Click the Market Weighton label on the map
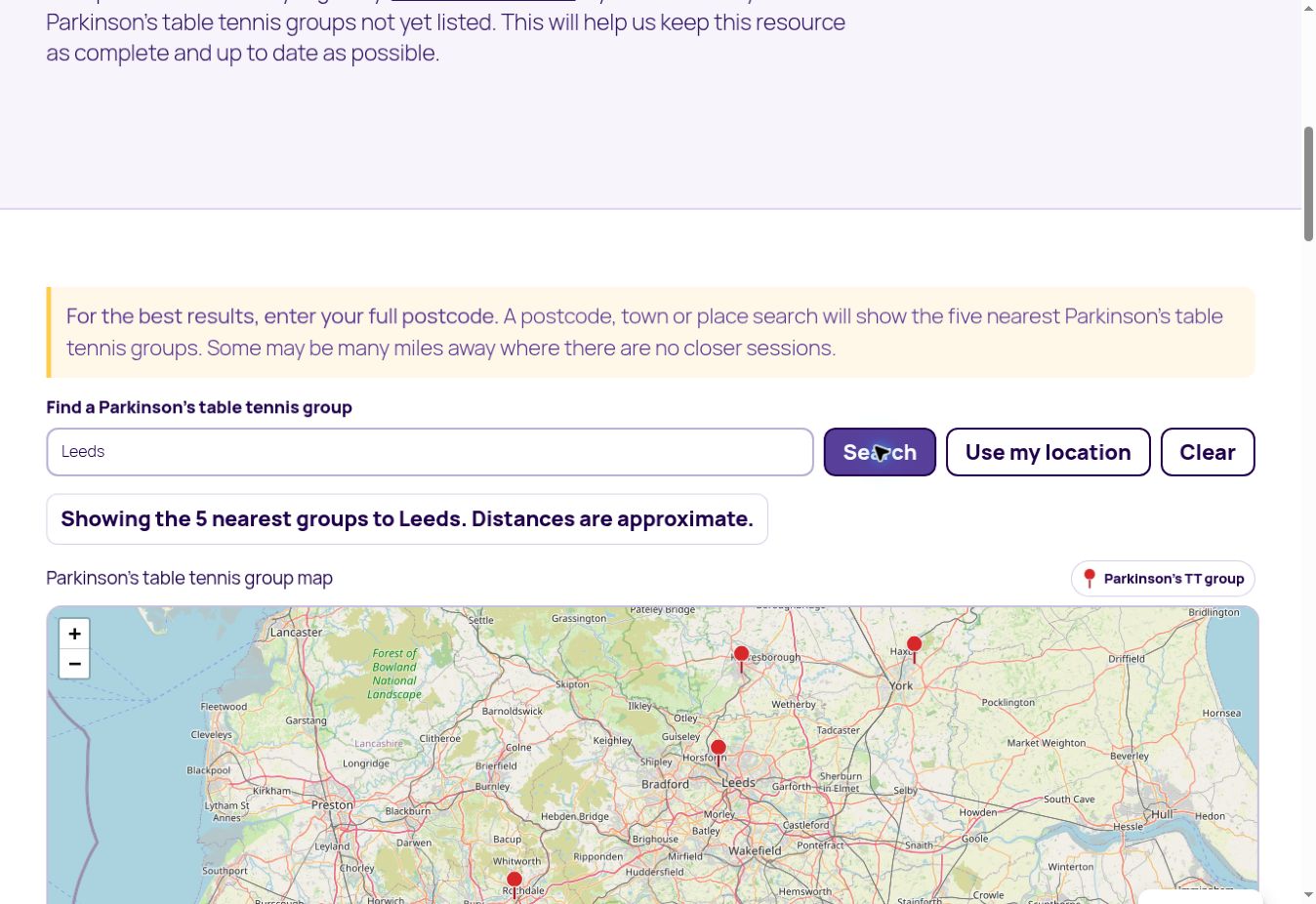Viewport: 1316px width, 904px height. pyautogui.click(x=1047, y=743)
